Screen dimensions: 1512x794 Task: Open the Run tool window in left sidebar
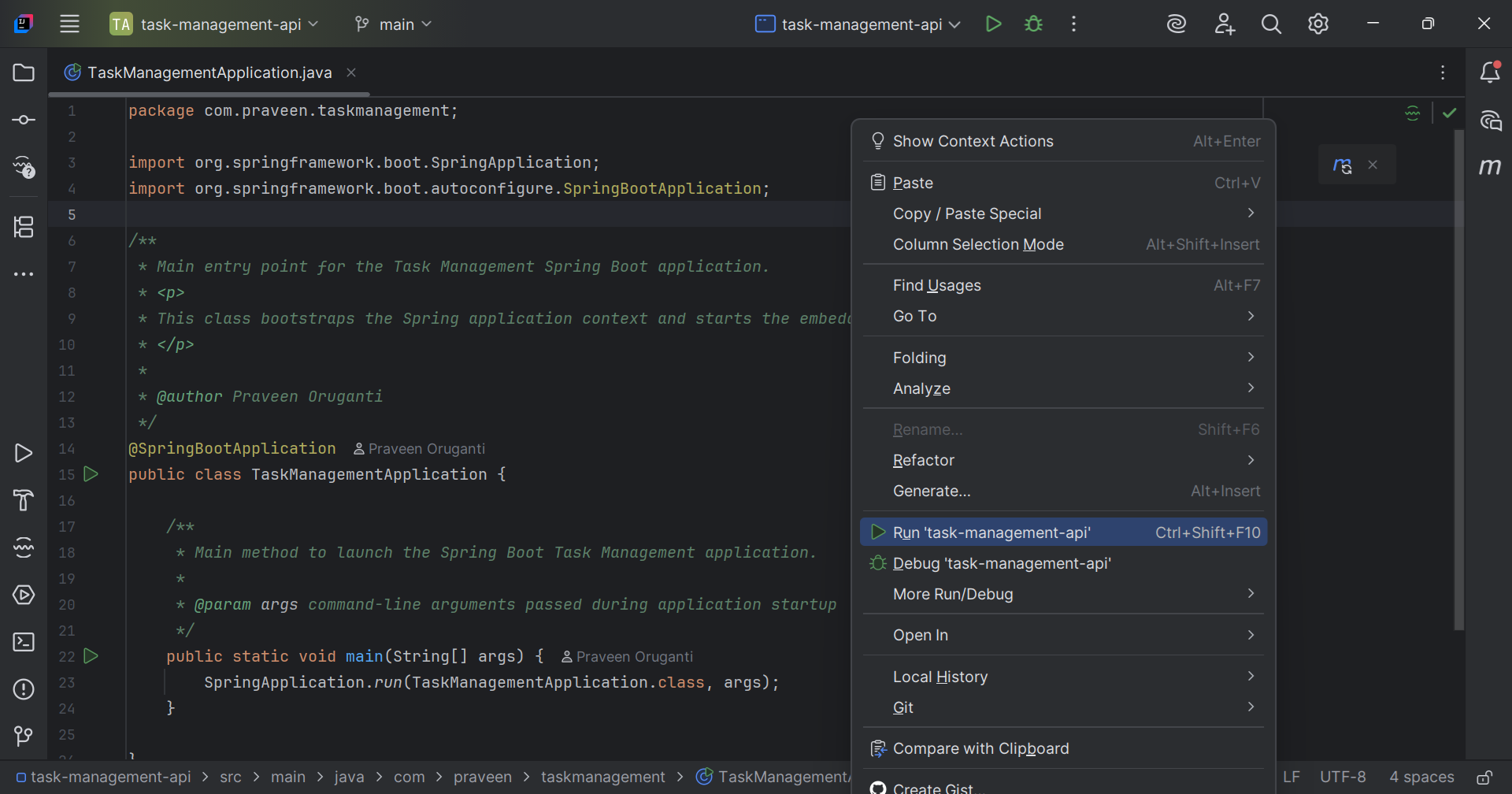tap(24, 453)
